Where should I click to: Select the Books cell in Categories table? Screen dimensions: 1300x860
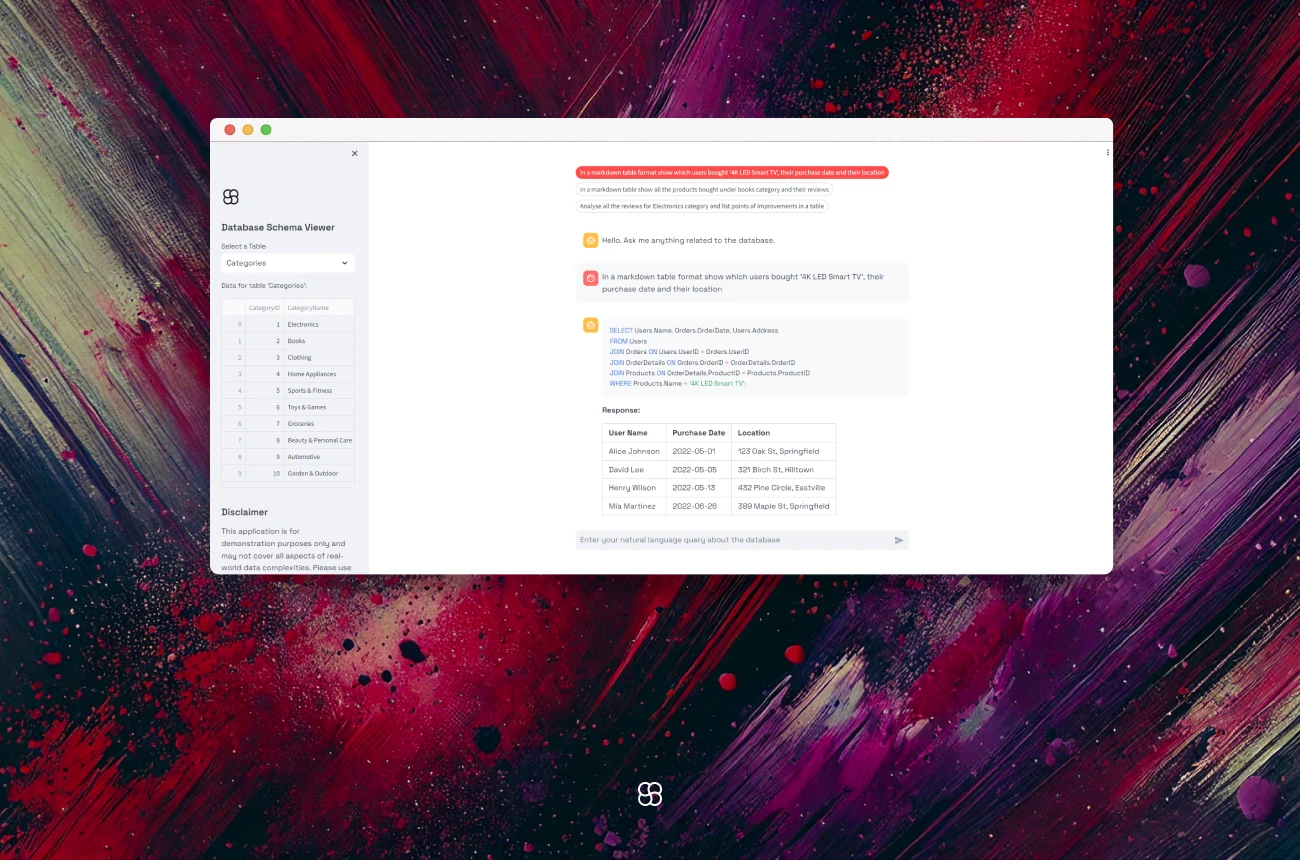point(319,341)
